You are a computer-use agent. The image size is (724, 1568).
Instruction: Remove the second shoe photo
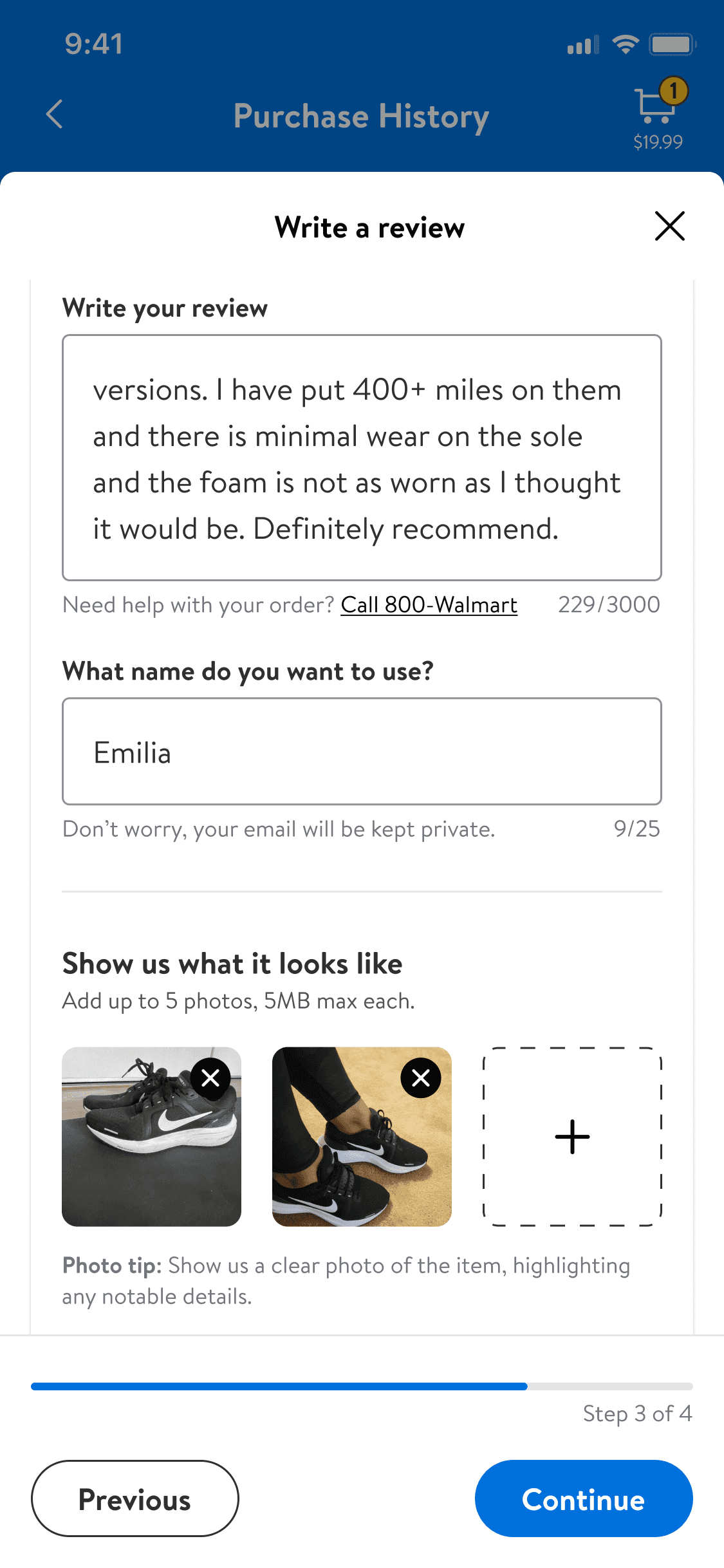421,1078
